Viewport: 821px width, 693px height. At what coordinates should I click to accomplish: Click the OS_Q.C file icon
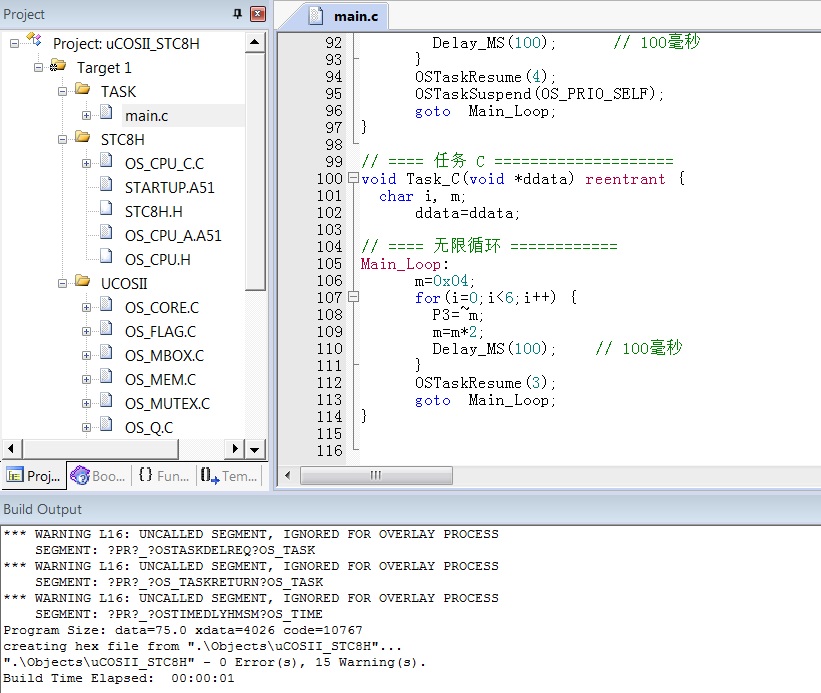coord(106,424)
